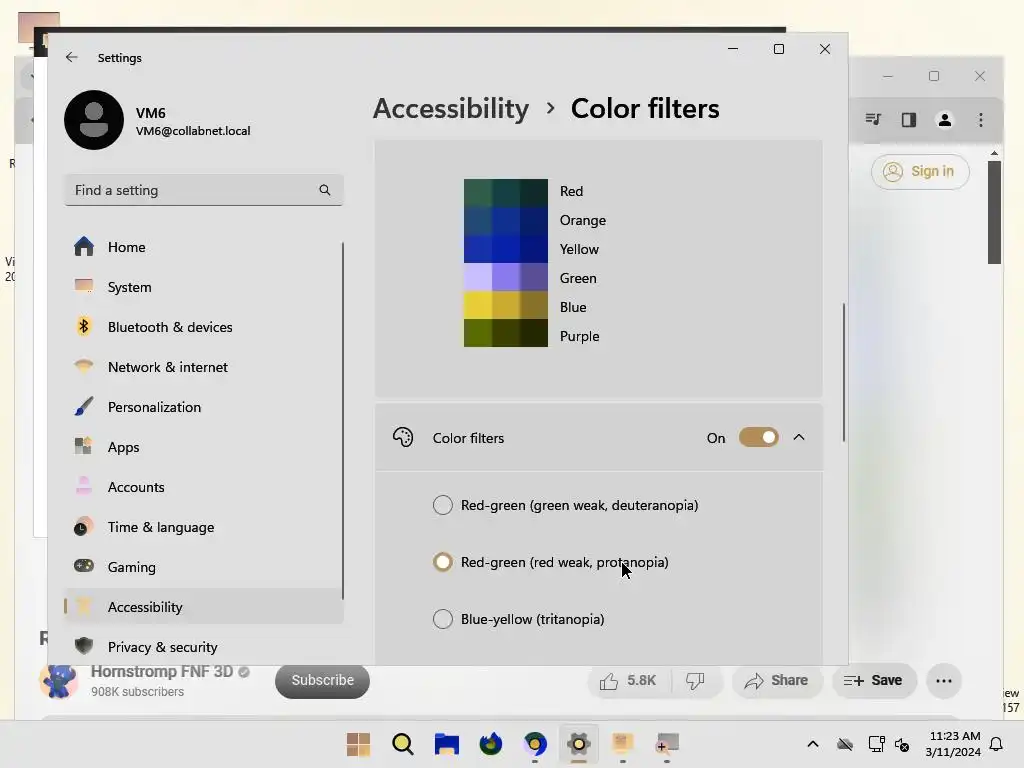This screenshot has width=1024, height=768.
Task: Open Network & internet settings
Action: tap(204, 367)
